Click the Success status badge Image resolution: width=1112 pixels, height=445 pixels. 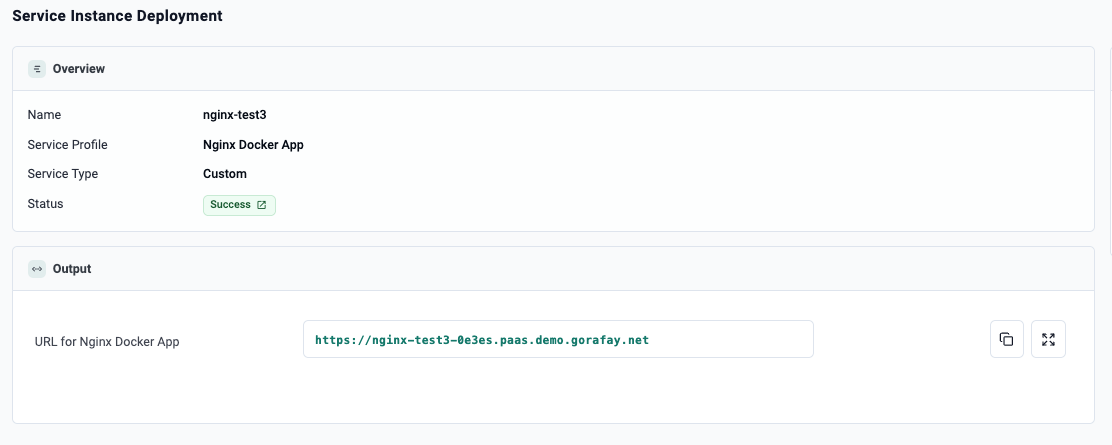tap(231, 205)
